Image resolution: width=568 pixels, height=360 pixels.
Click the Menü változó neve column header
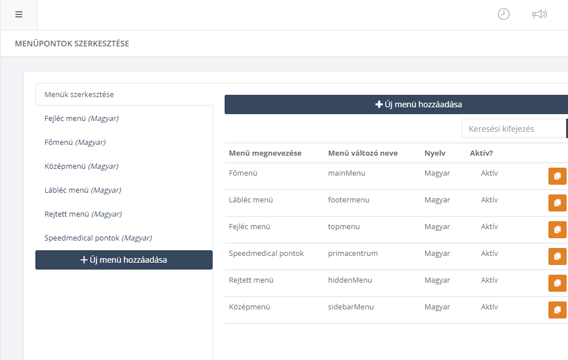[363, 153]
